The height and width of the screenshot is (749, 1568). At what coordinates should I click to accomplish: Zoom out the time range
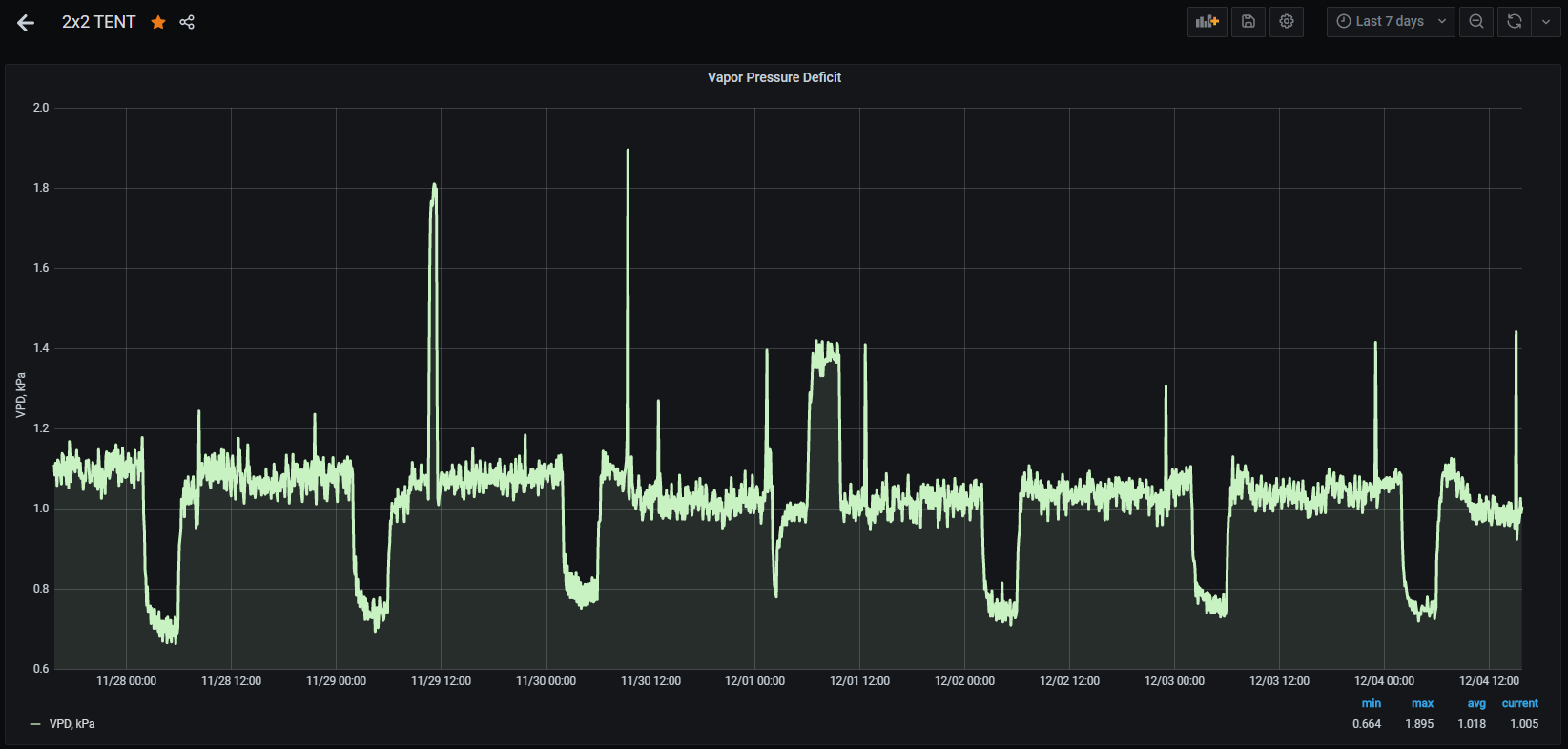click(x=1476, y=22)
